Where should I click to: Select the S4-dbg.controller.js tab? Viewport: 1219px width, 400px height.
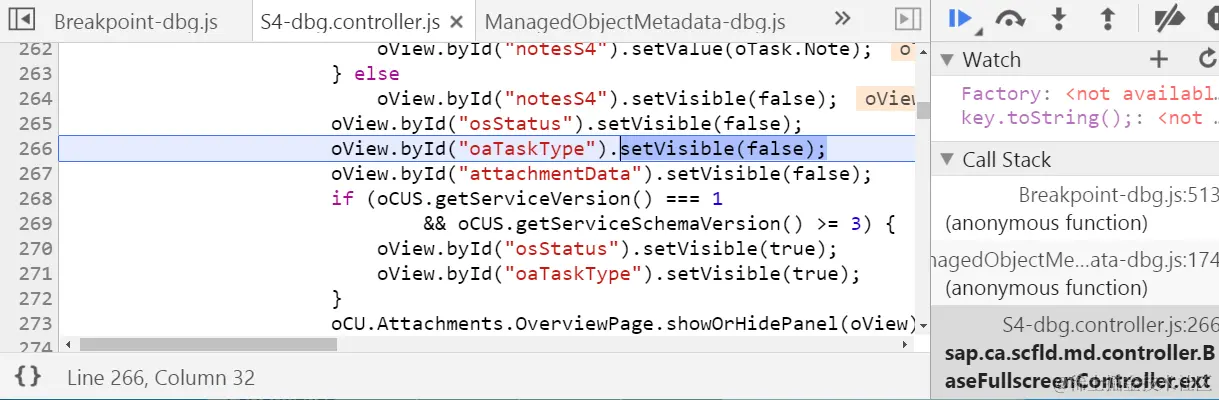[x=349, y=21]
